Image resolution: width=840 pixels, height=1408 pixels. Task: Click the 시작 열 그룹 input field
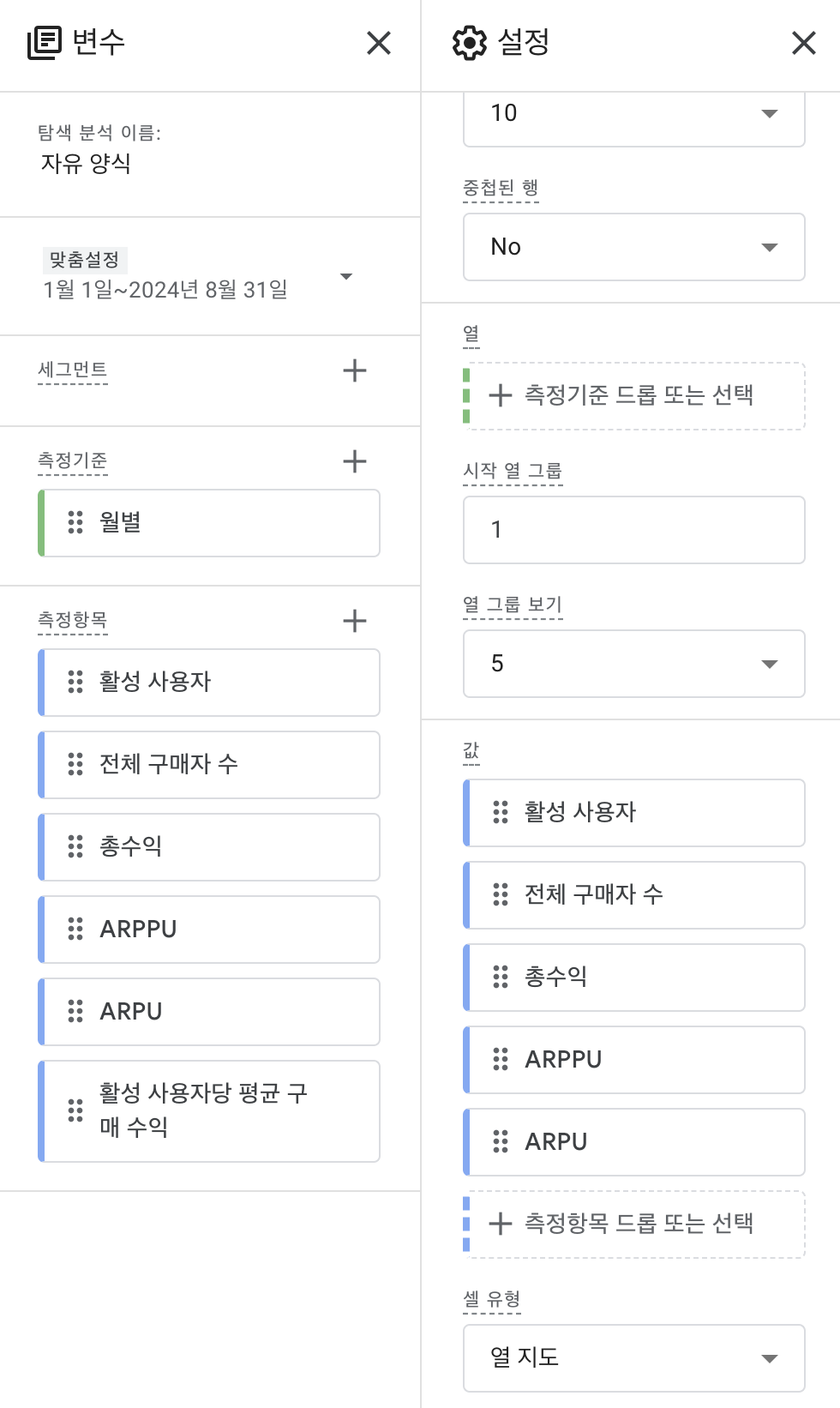click(x=634, y=530)
